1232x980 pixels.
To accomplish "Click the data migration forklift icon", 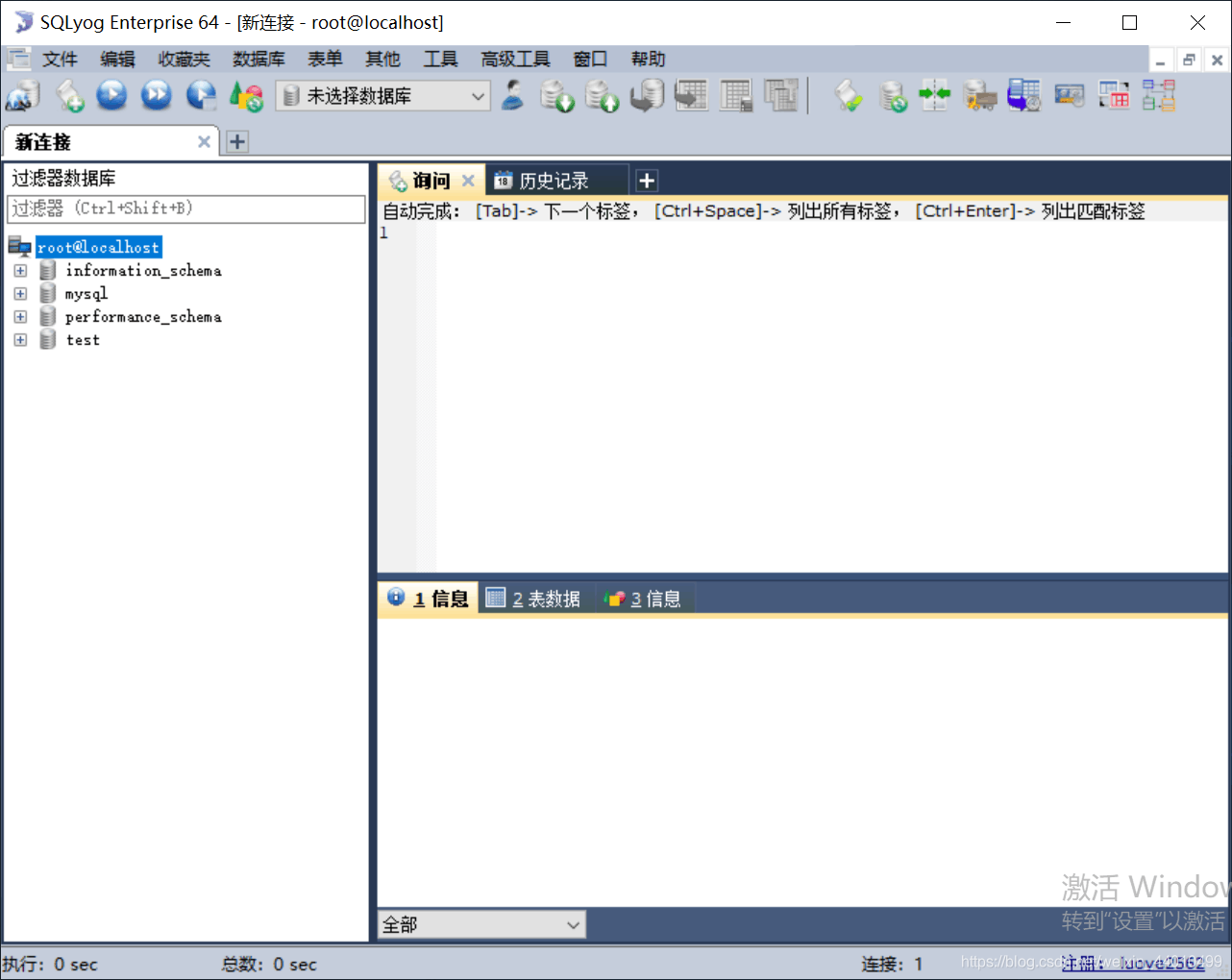I will coord(979,96).
